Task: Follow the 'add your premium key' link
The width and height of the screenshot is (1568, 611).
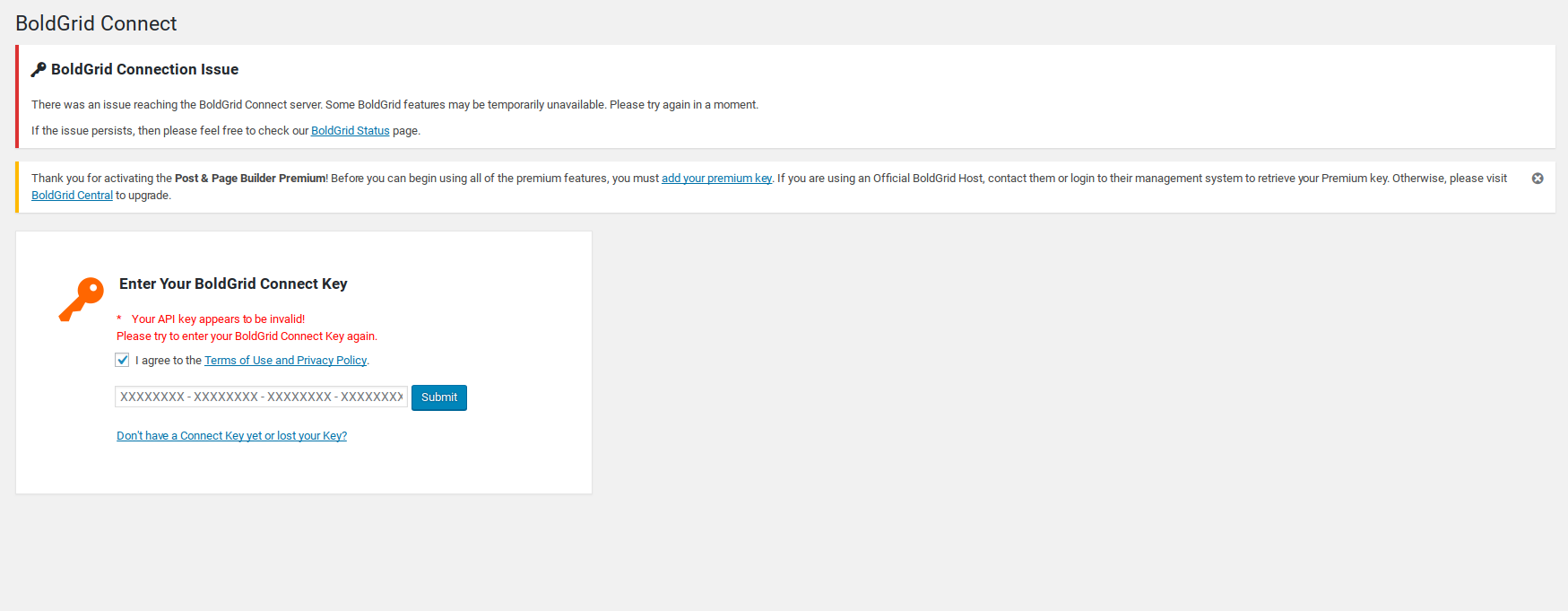Action: 716,179
